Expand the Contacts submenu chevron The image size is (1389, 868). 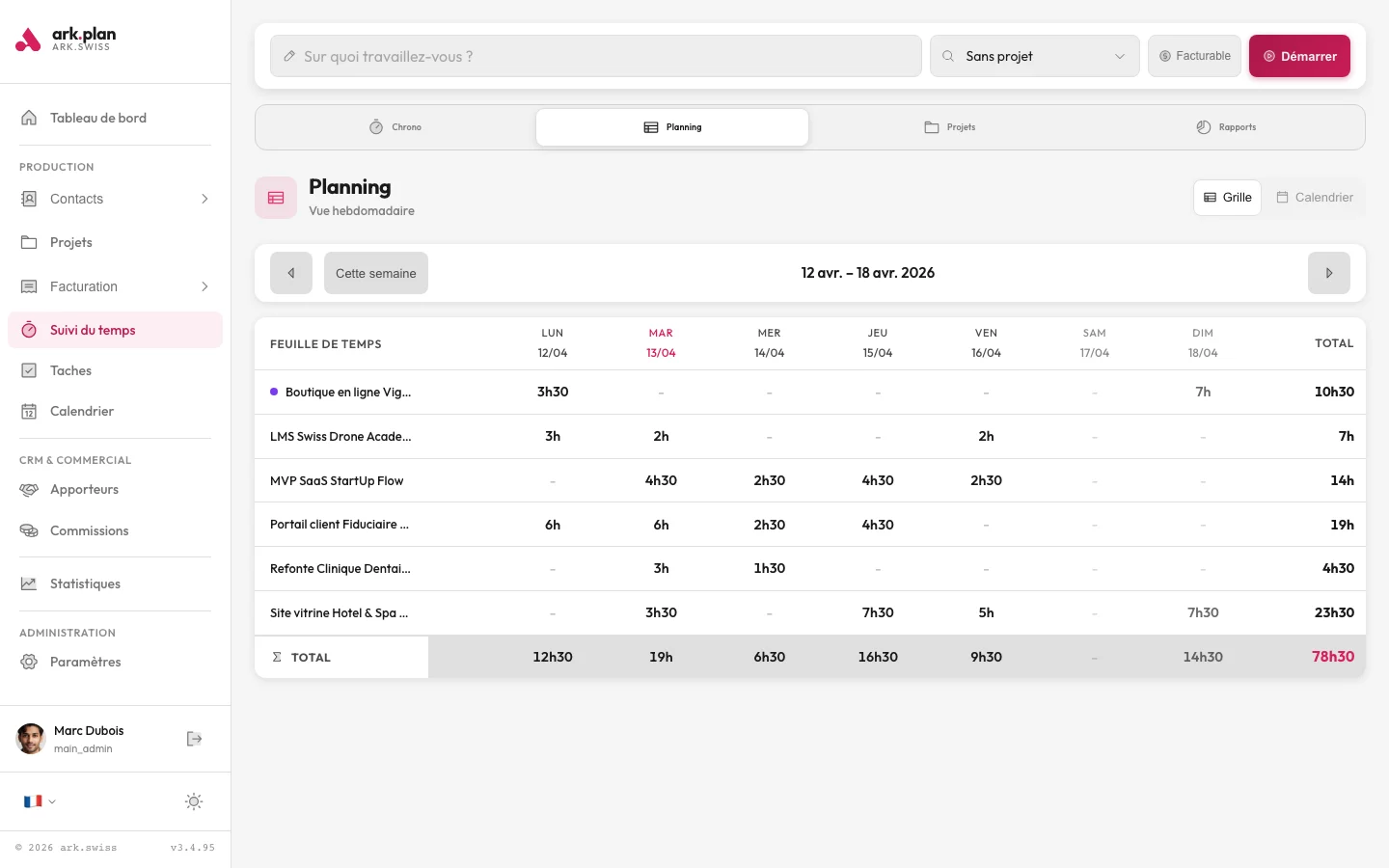click(x=204, y=199)
